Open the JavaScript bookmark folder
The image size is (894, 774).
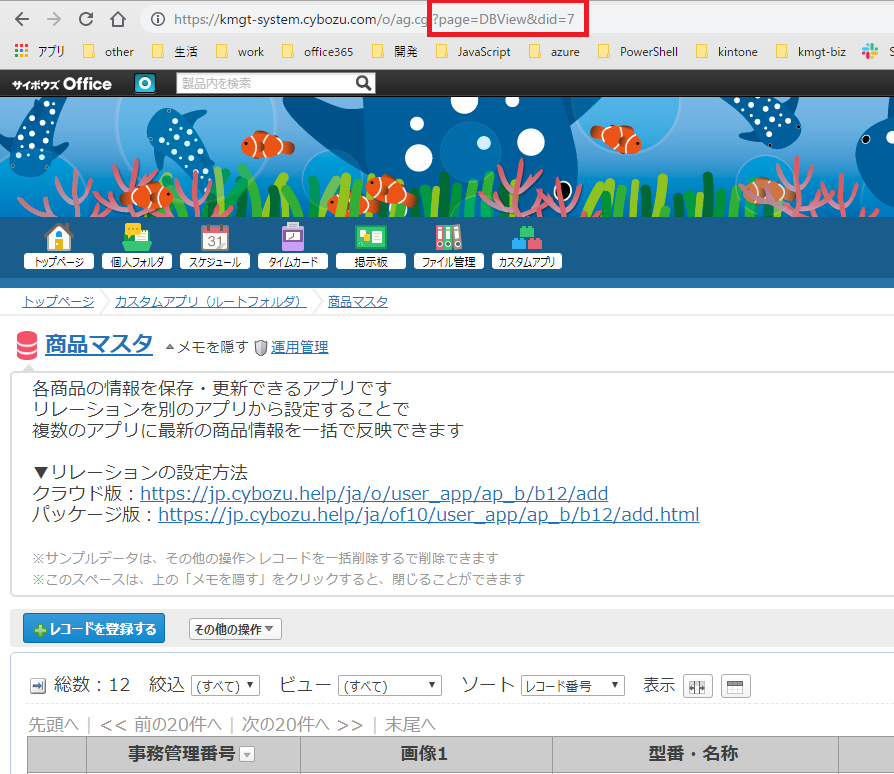pos(473,52)
